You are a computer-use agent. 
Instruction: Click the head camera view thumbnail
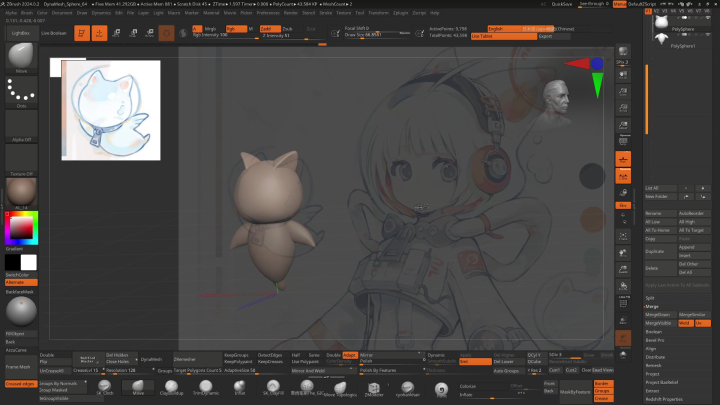click(557, 95)
